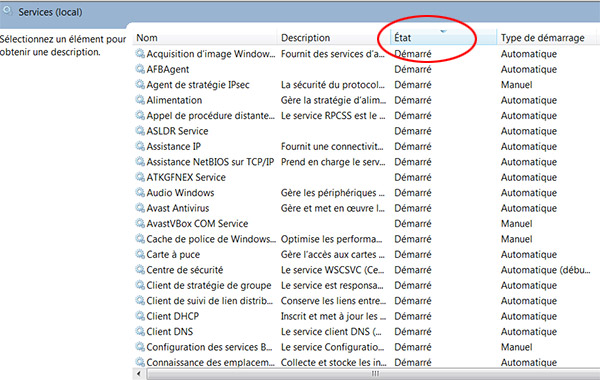Sort by Type de démarrage column header
The image size is (600, 380).
point(547,38)
